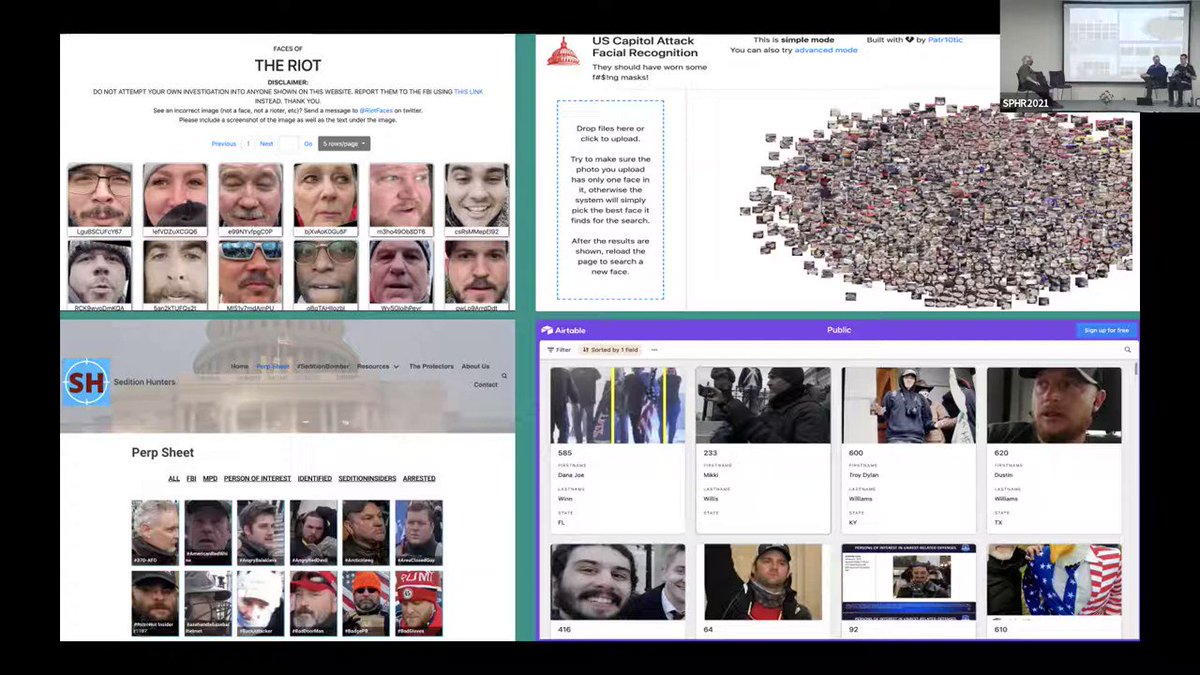The image size is (1200, 675).
Task: Select face thumbnail labeled bjXvAoK0Gu8F
Action: [326, 200]
